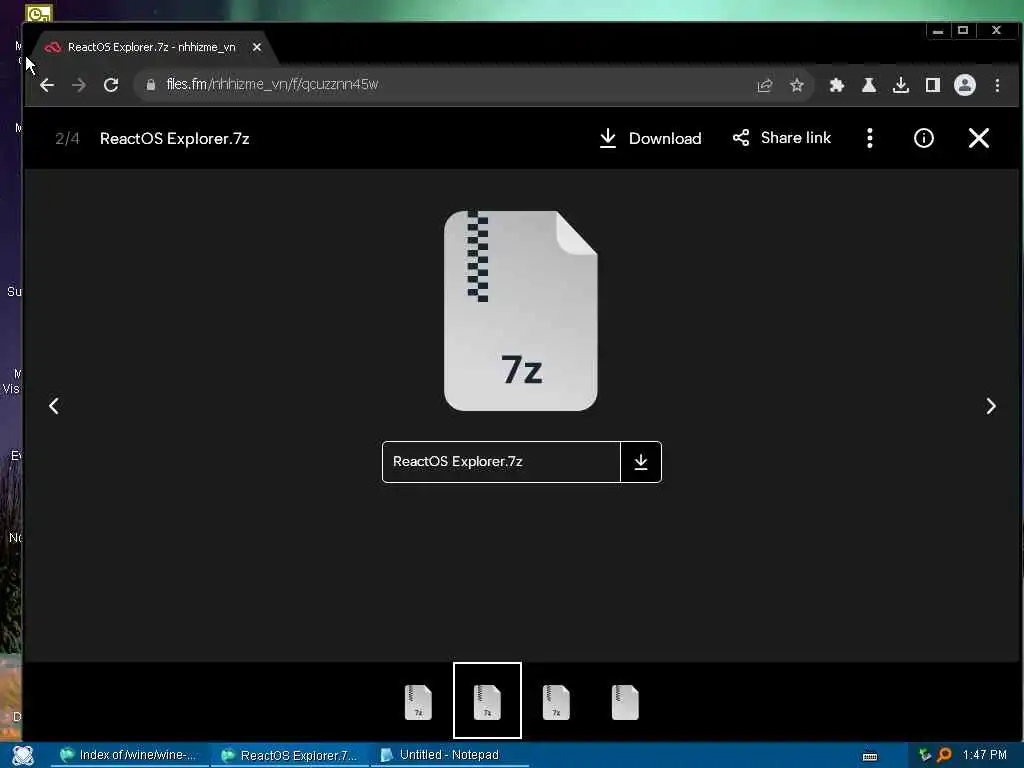Open the browser extensions puzzle icon
This screenshot has width=1024, height=768.
point(837,86)
